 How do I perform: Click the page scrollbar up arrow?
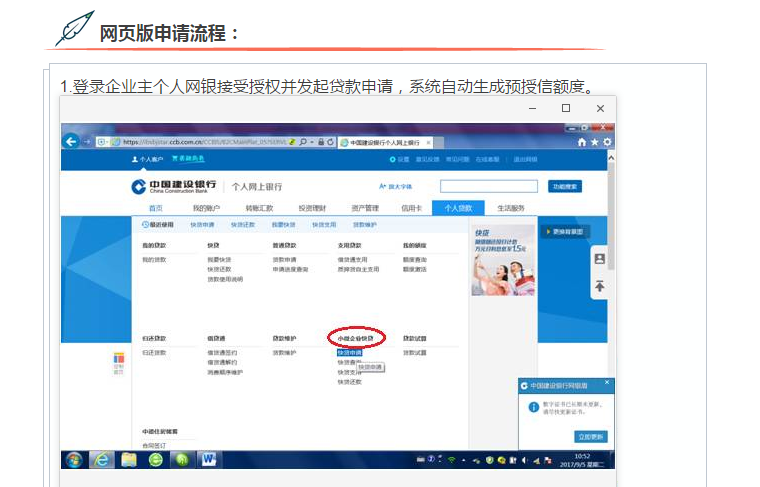(x=611, y=158)
